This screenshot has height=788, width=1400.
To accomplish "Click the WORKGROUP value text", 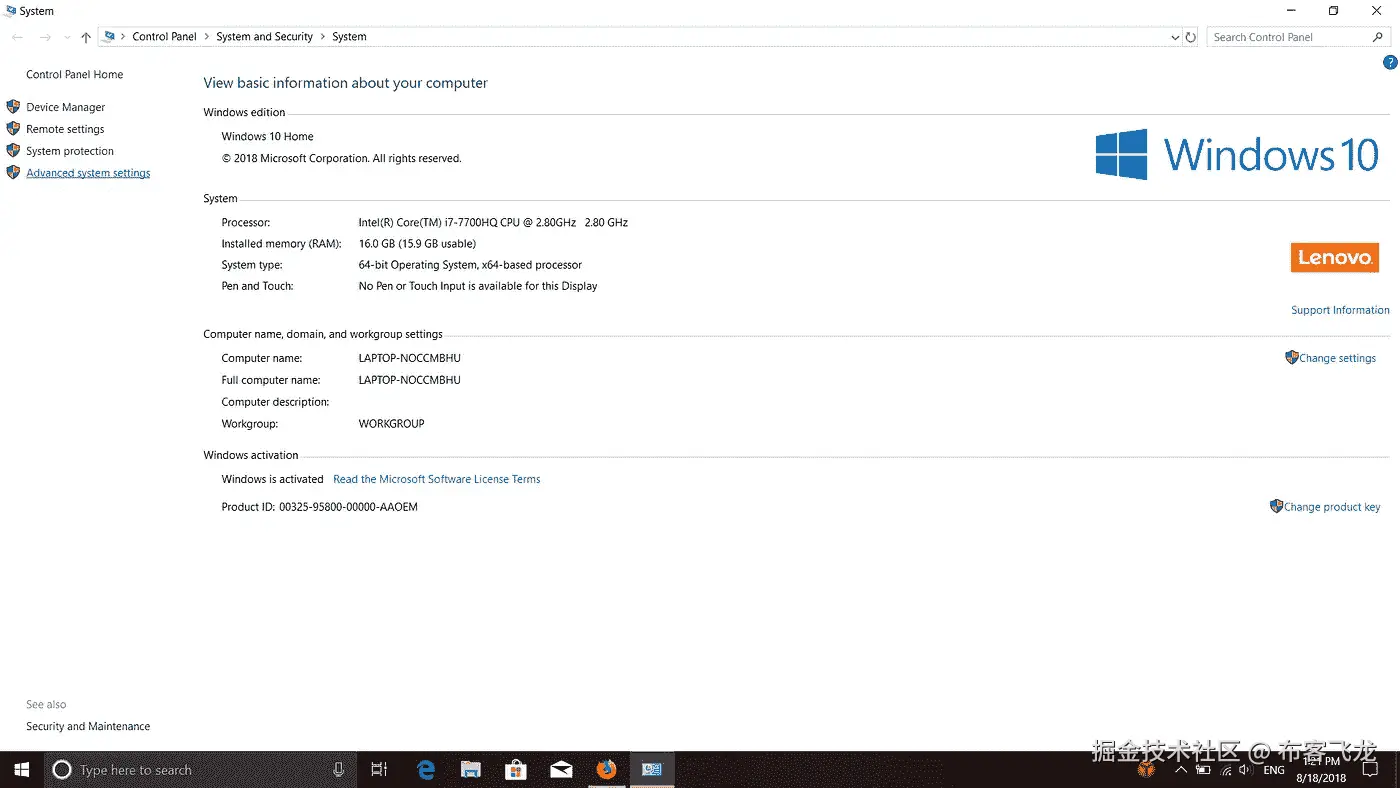I will [391, 424].
